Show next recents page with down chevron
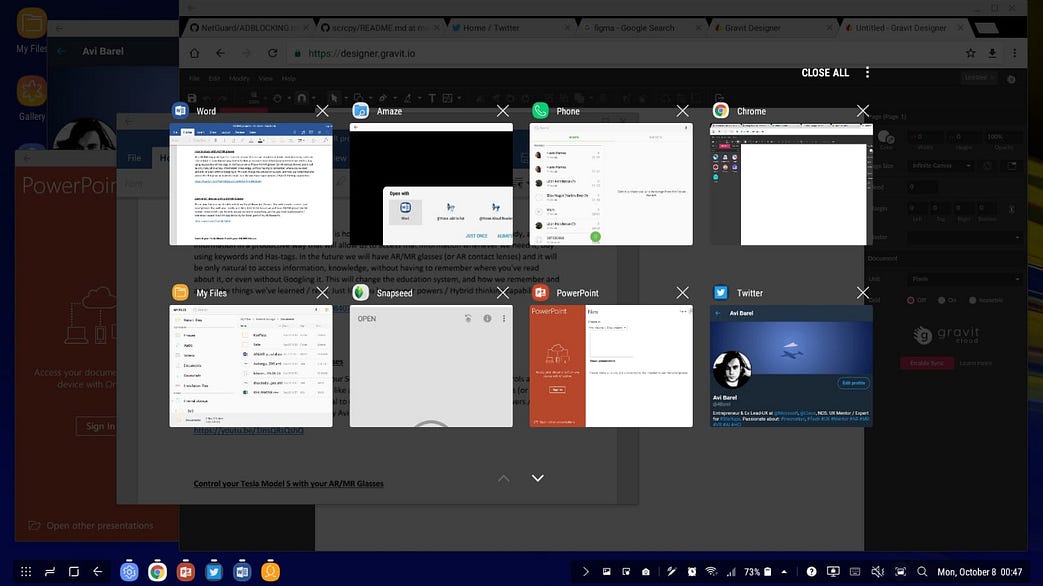The height and width of the screenshot is (586, 1043). [x=538, y=478]
